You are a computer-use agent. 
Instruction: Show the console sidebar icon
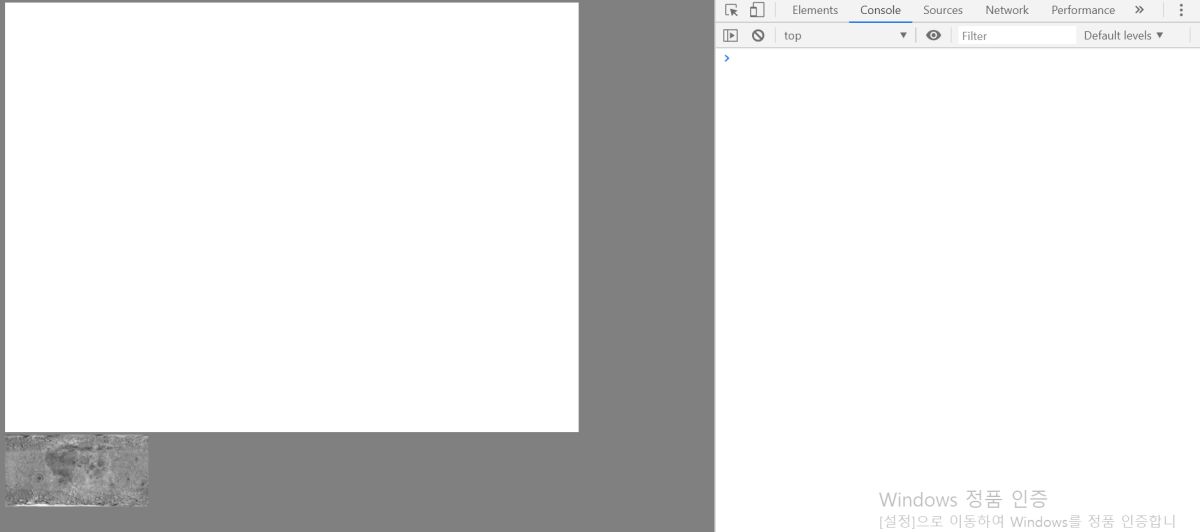click(731, 35)
